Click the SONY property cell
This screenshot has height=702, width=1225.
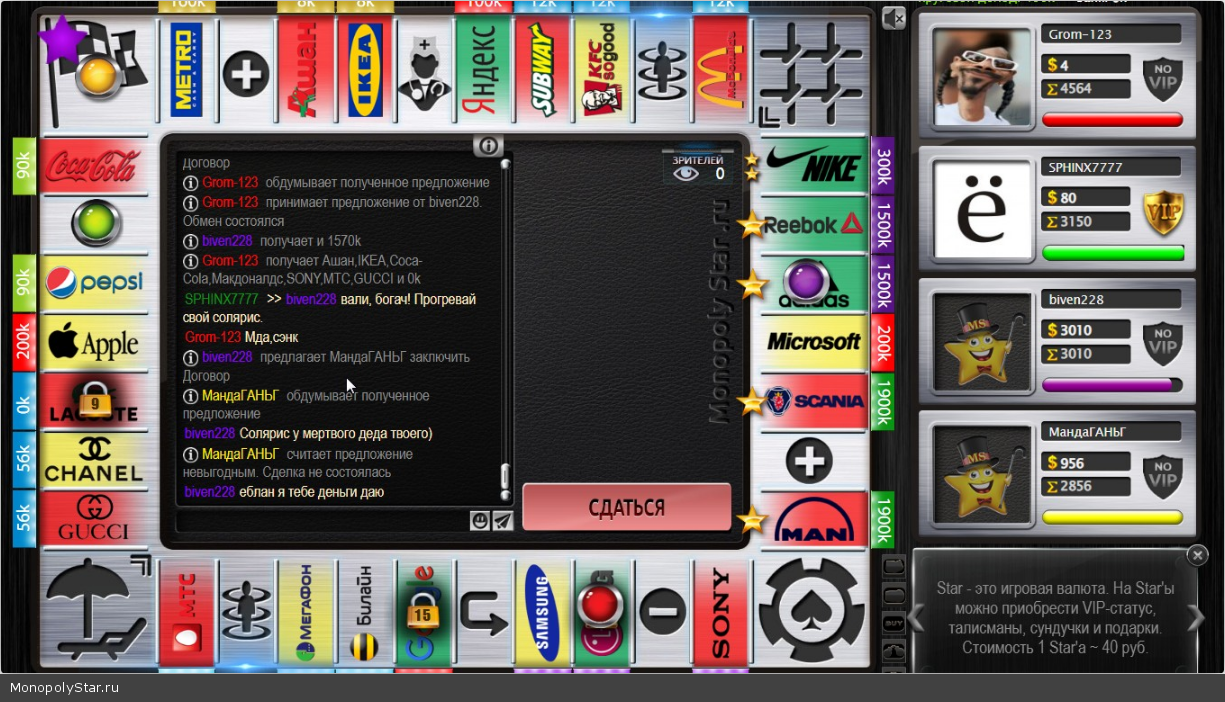[720, 613]
